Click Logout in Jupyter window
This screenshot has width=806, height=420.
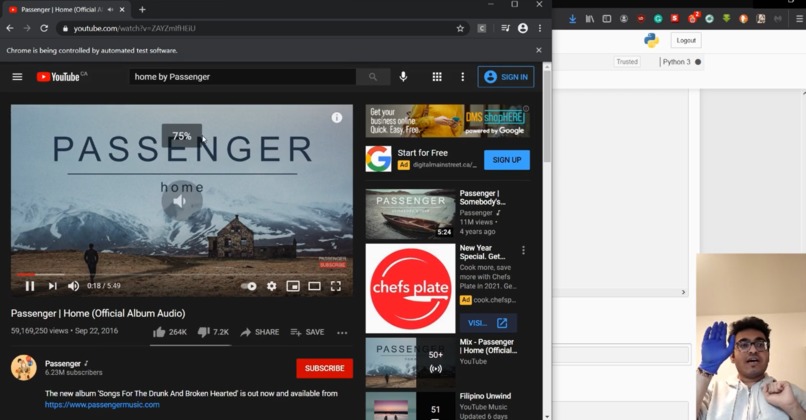click(x=686, y=40)
